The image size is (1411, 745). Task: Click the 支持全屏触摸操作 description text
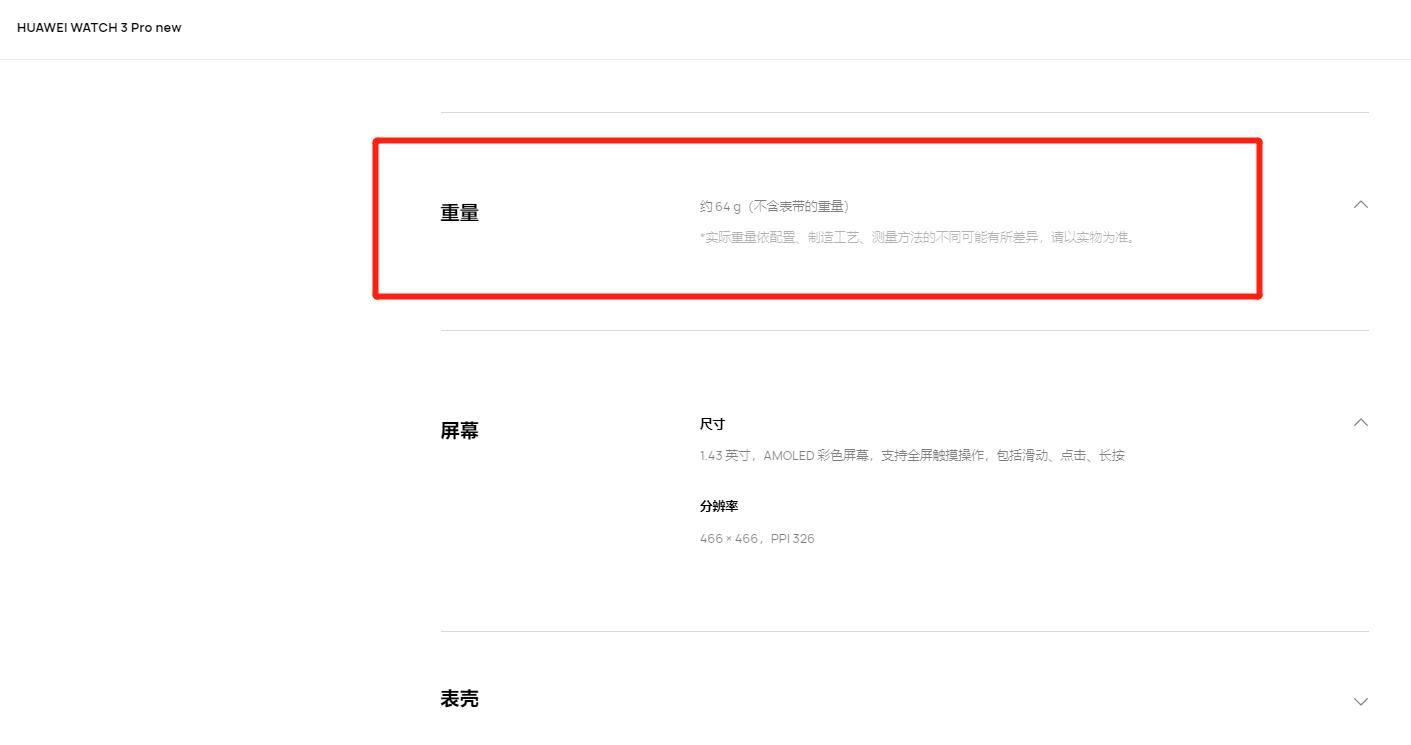pos(933,456)
